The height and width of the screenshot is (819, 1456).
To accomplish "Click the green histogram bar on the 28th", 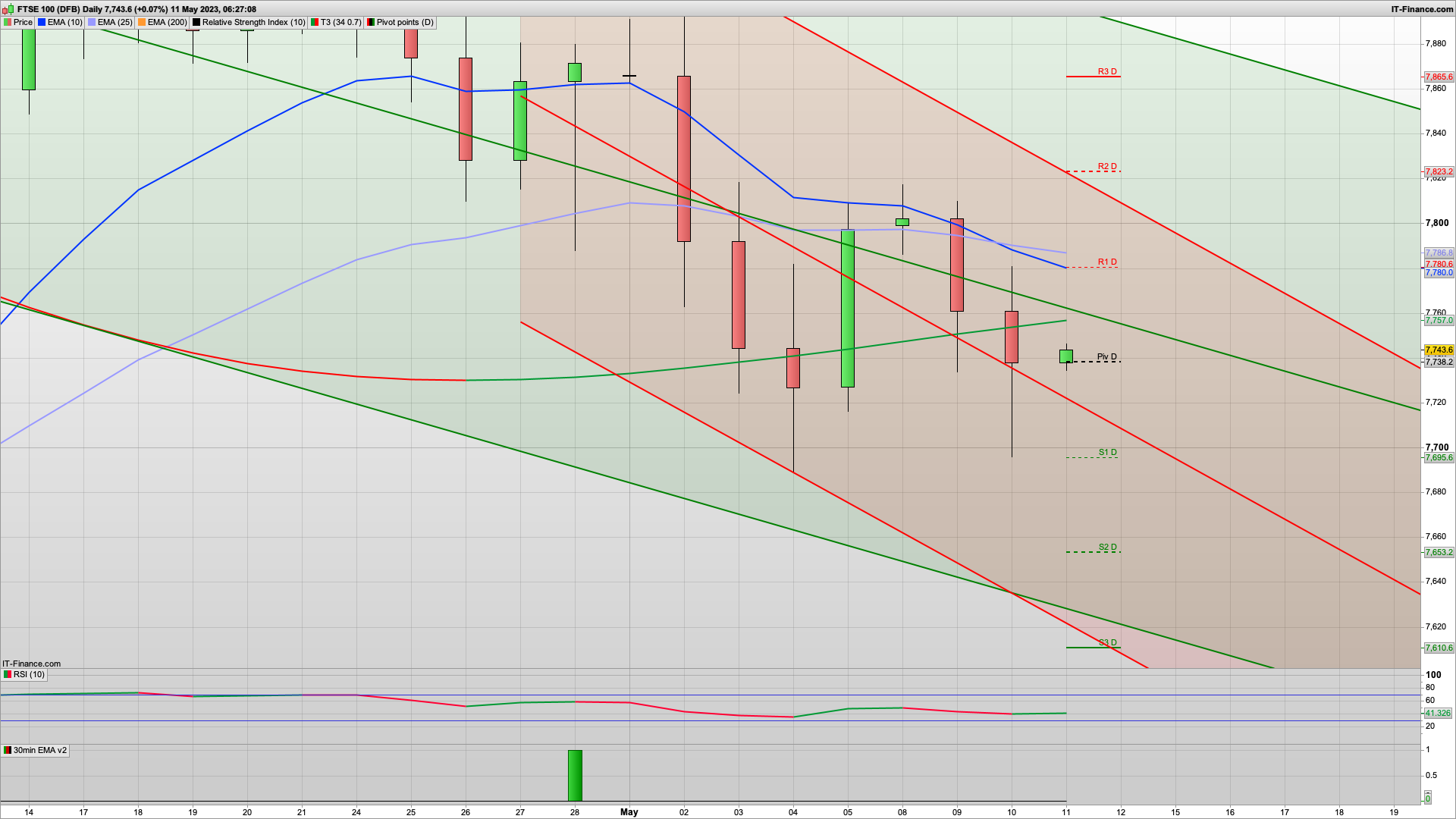I will tap(575, 775).
